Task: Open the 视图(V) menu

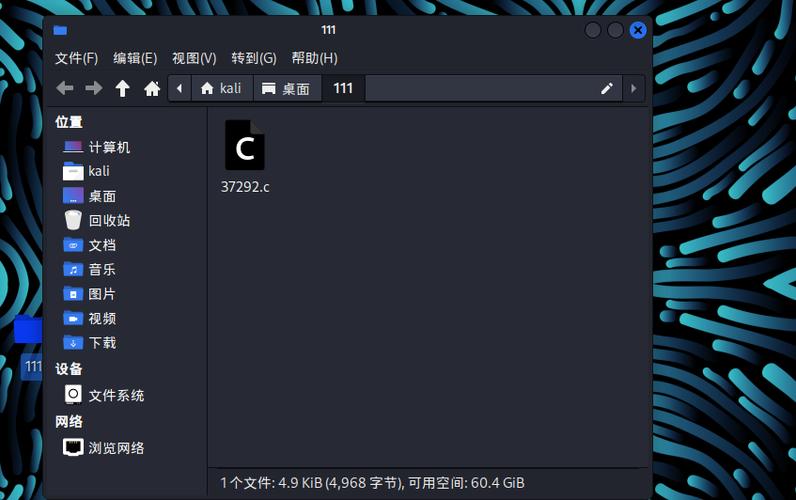Action: pos(194,58)
